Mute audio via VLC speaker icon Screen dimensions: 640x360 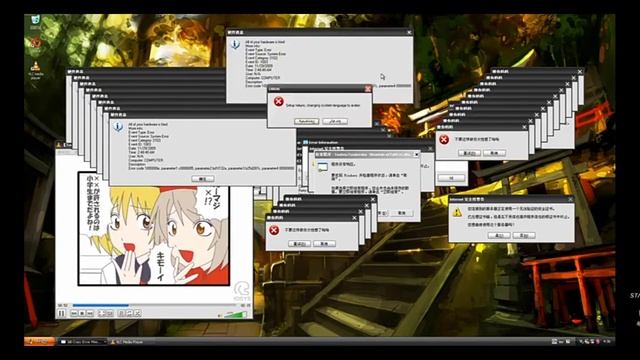(219, 315)
